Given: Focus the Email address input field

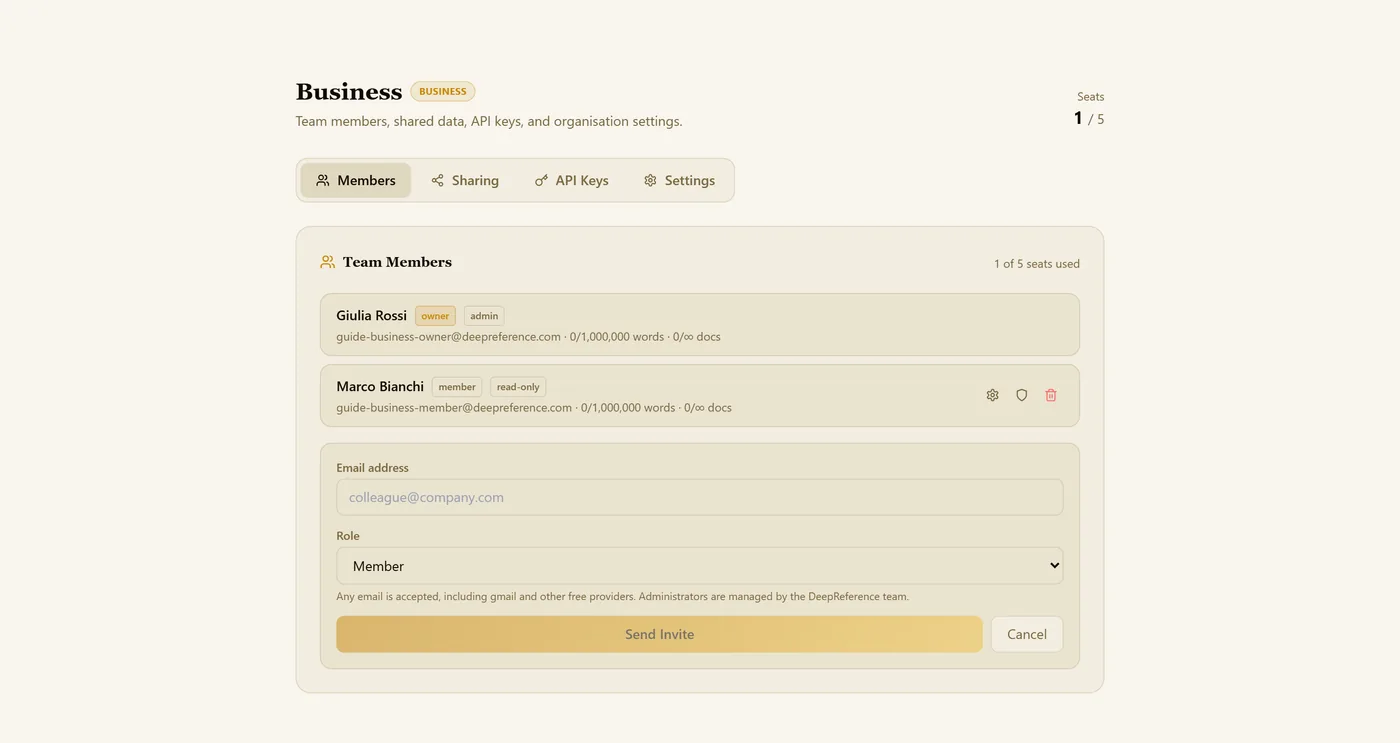Looking at the screenshot, I should [x=699, y=497].
